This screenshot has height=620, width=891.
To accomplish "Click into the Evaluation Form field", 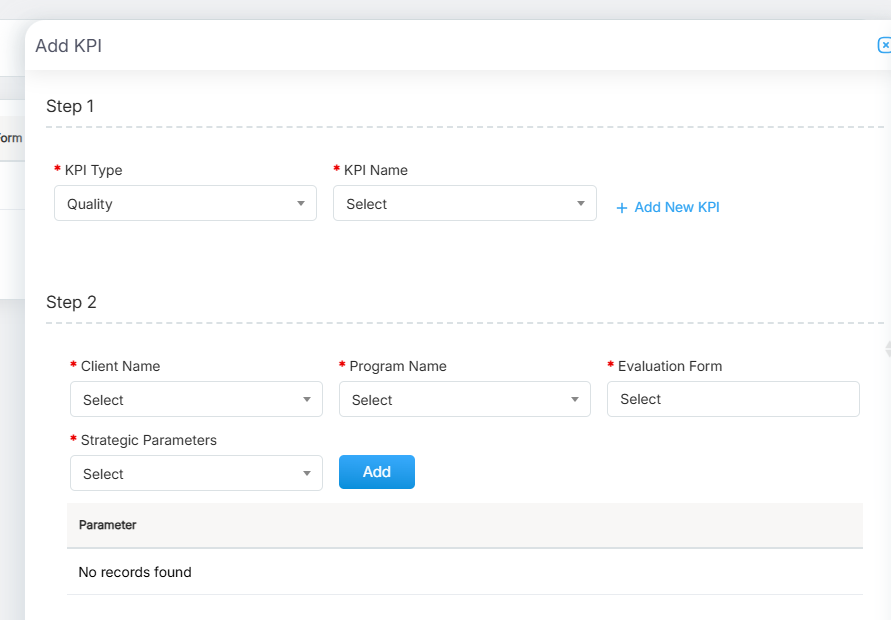I will (x=732, y=399).
